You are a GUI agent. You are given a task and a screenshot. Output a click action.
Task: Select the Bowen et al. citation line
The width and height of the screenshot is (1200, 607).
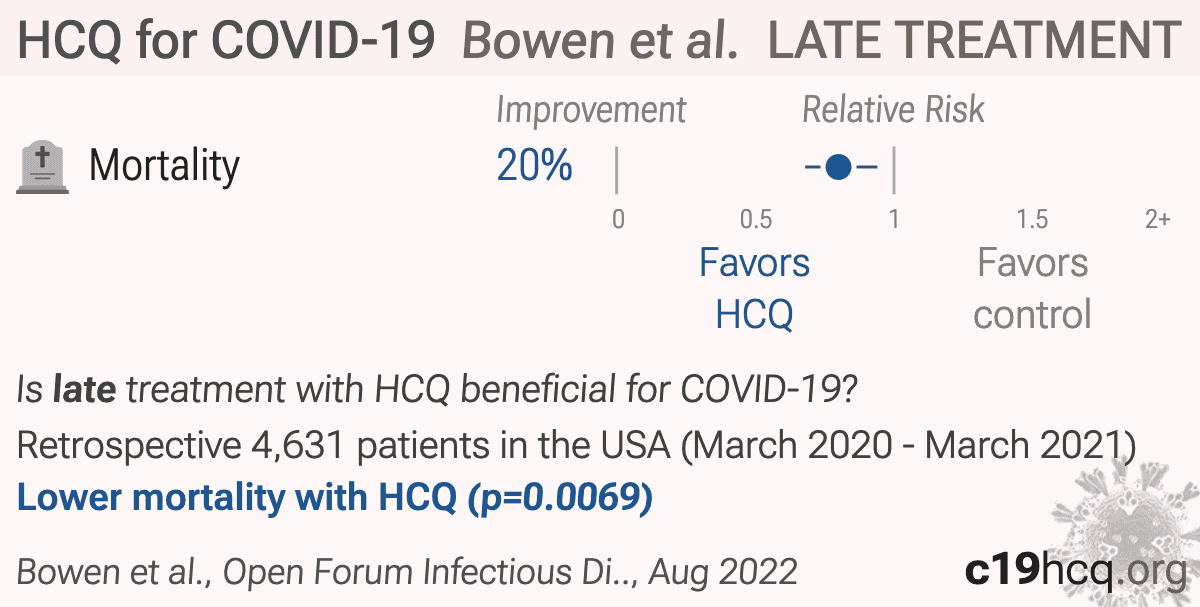(x=407, y=572)
